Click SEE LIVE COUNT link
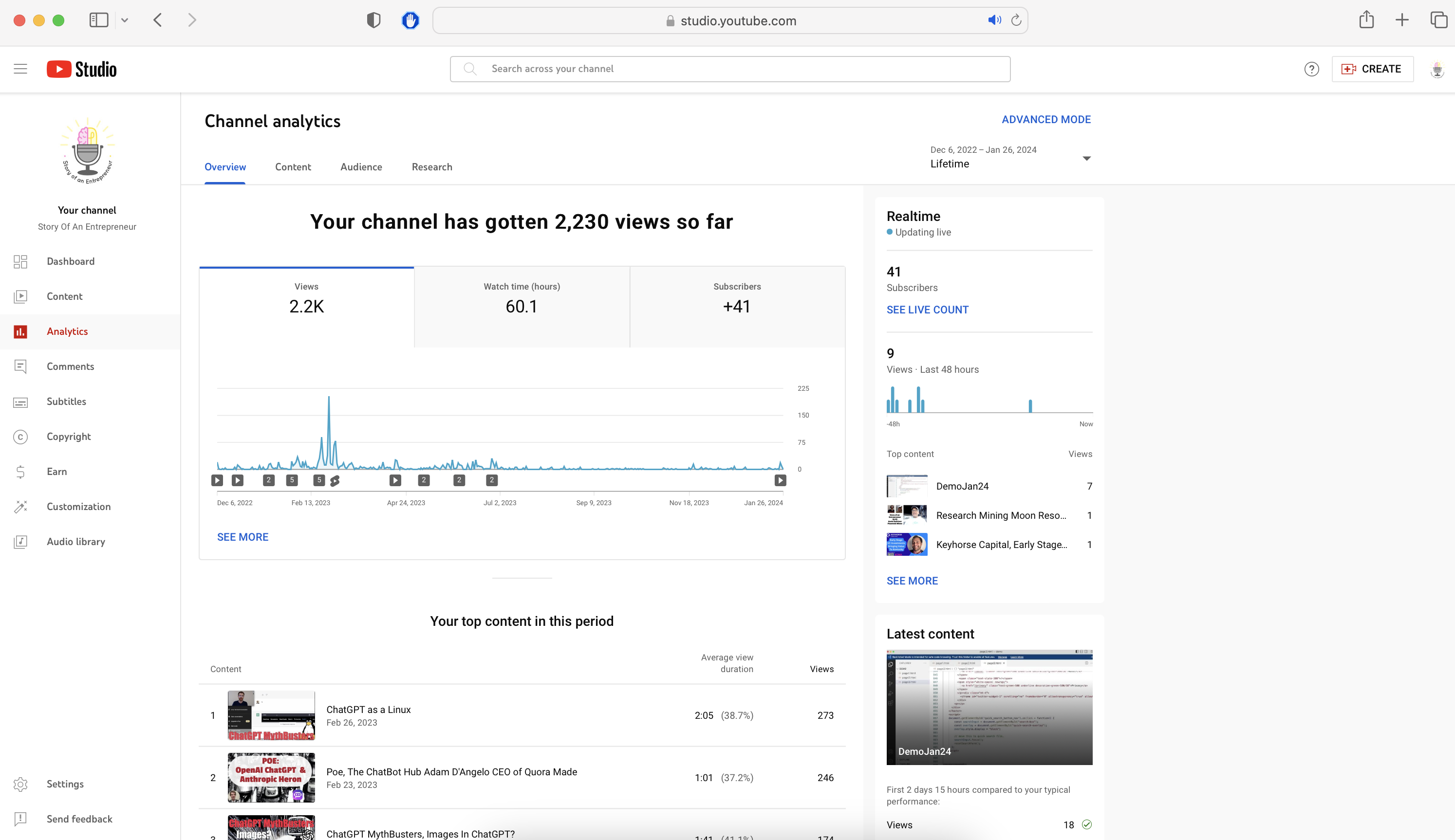This screenshot has height=840, width=1455. [928, 310]
